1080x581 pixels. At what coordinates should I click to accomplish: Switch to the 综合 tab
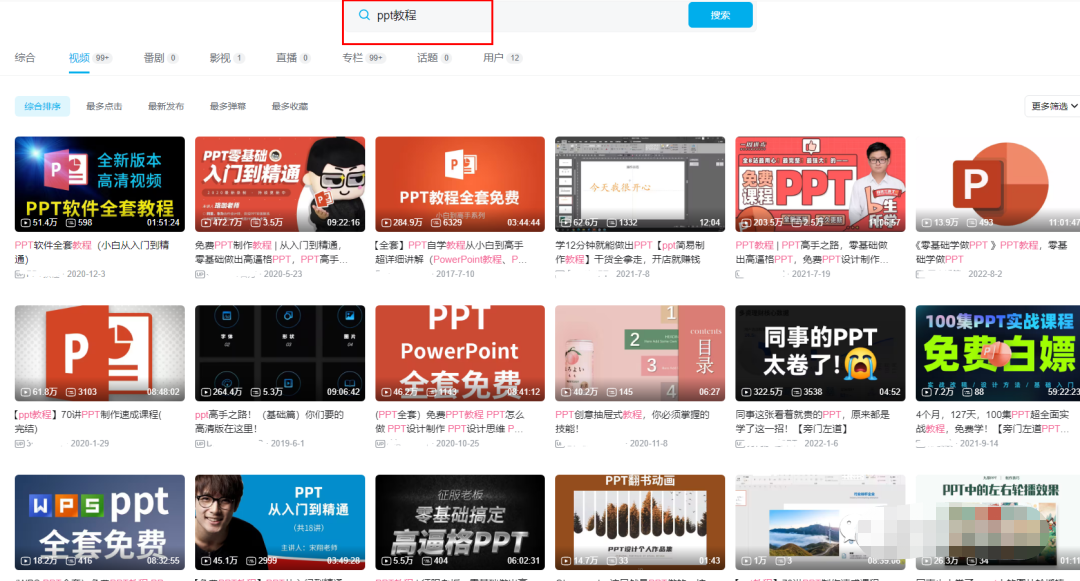point(25,58)
